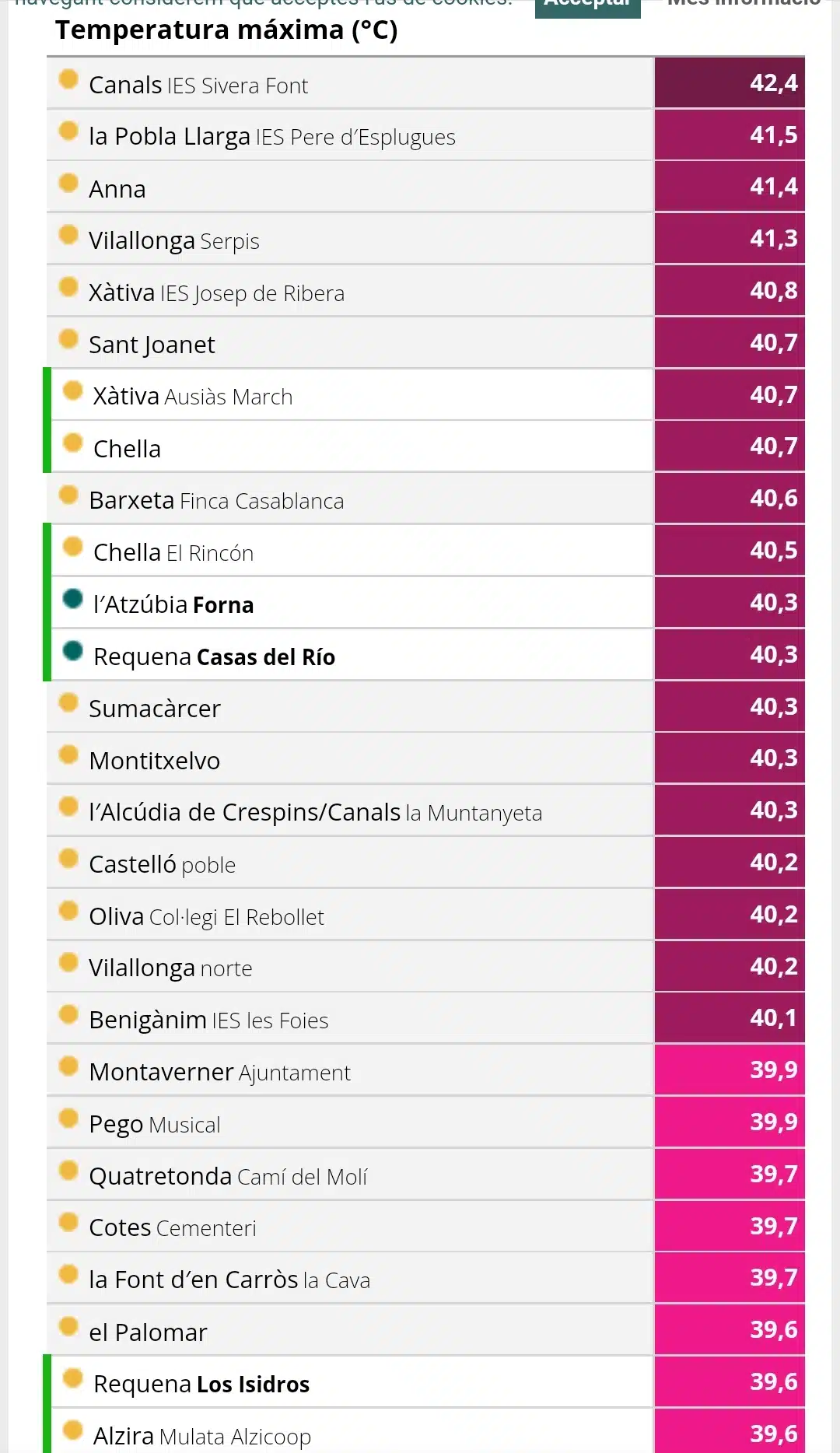Click the teal dot beside Requena Casas del Río
Image resolution: width=840 pixels, height=1453 pixels.
coord(72,650)
